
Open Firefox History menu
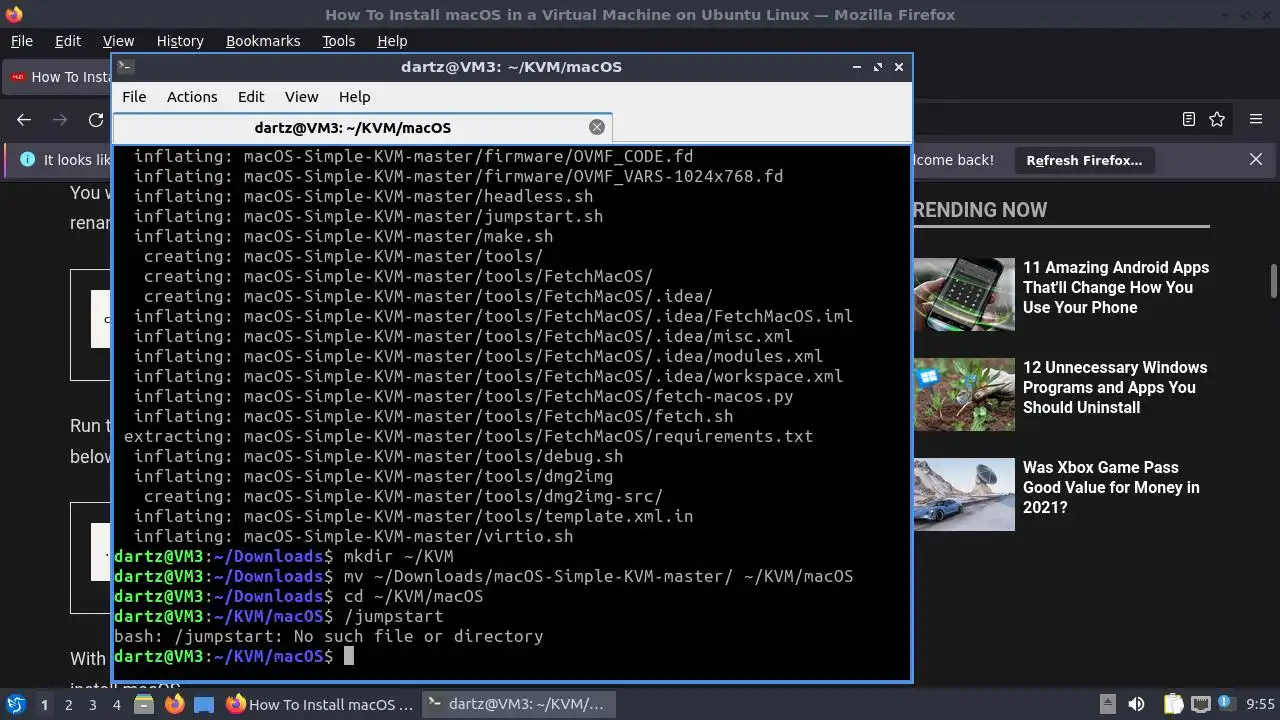coord(180,41)
